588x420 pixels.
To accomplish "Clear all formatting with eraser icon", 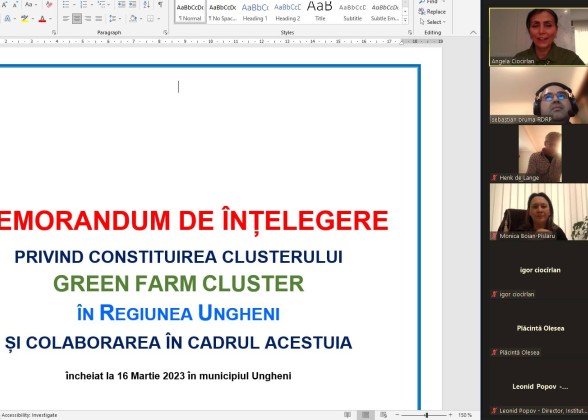I will pos(49,5).
